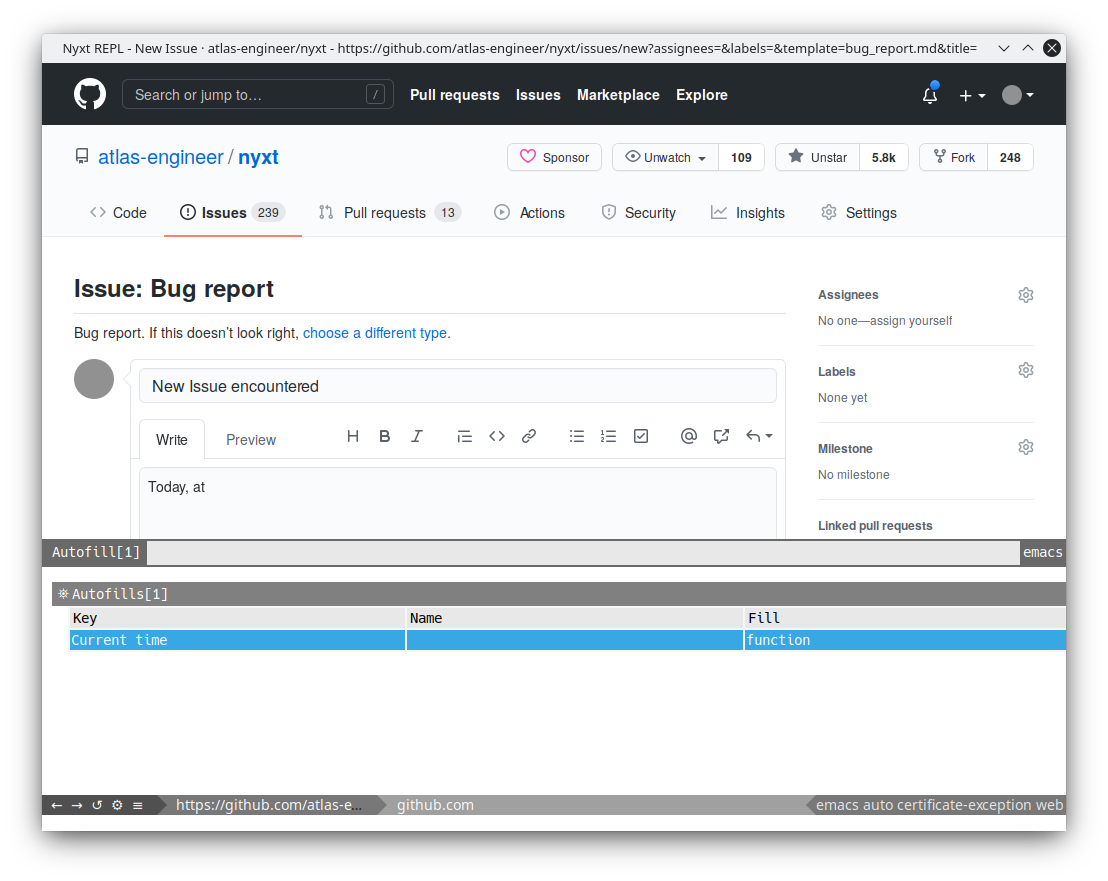Select the Current time autofill row
The width and height of the screenshot is (1108, 881).
567,640
